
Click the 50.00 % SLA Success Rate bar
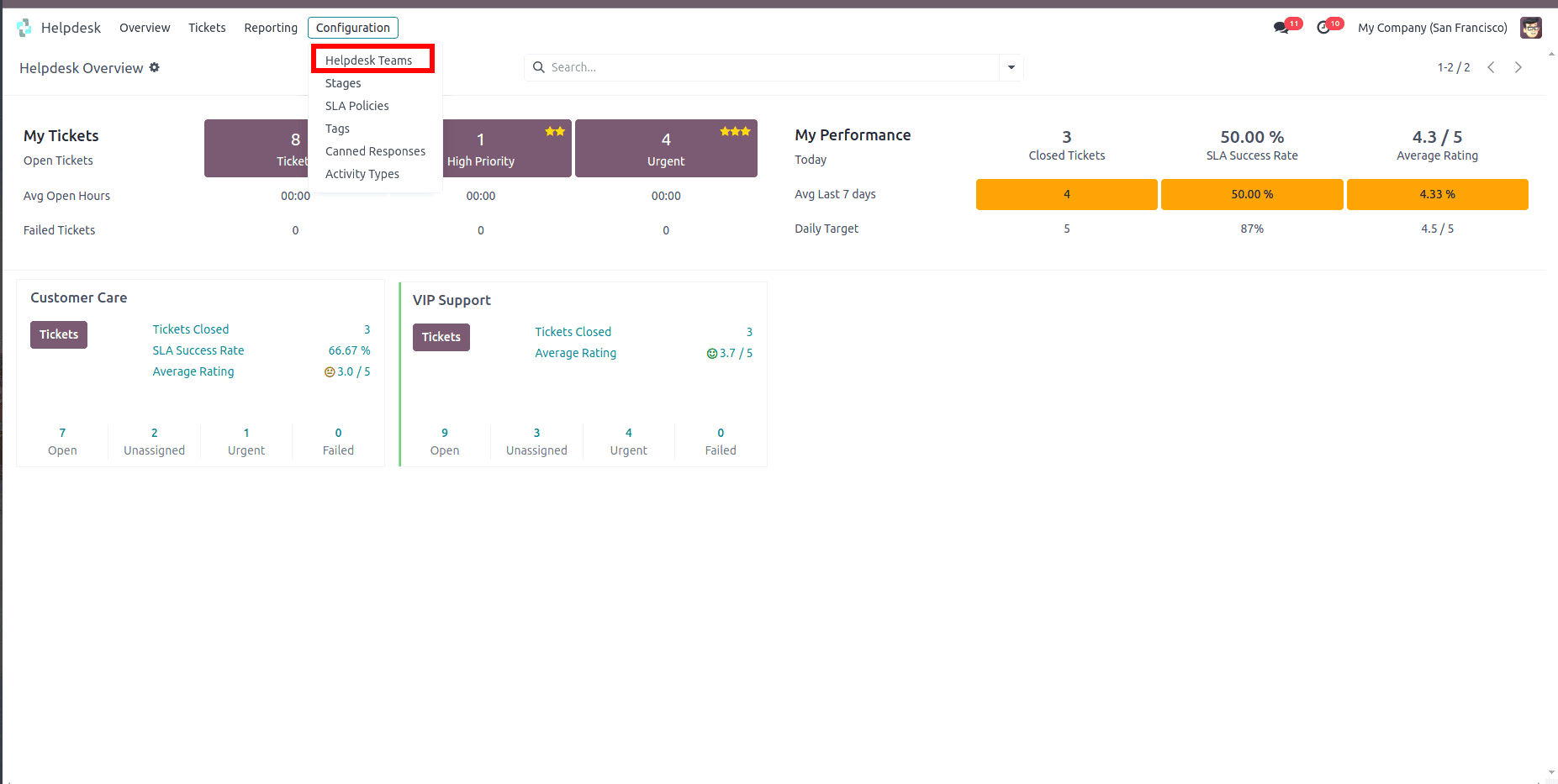(1251, 194)
